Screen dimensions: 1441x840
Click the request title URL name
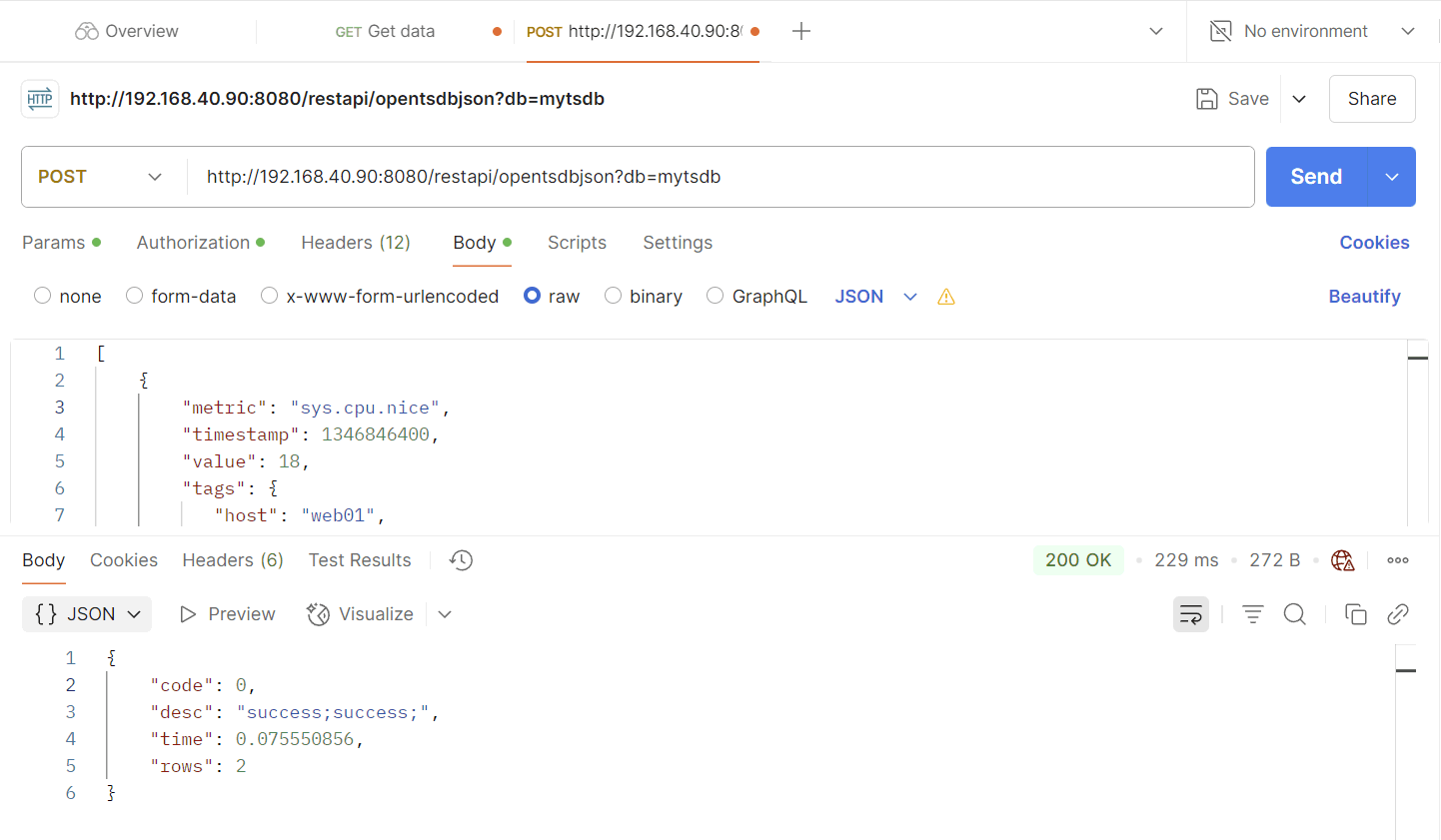[x=337, y=99]
